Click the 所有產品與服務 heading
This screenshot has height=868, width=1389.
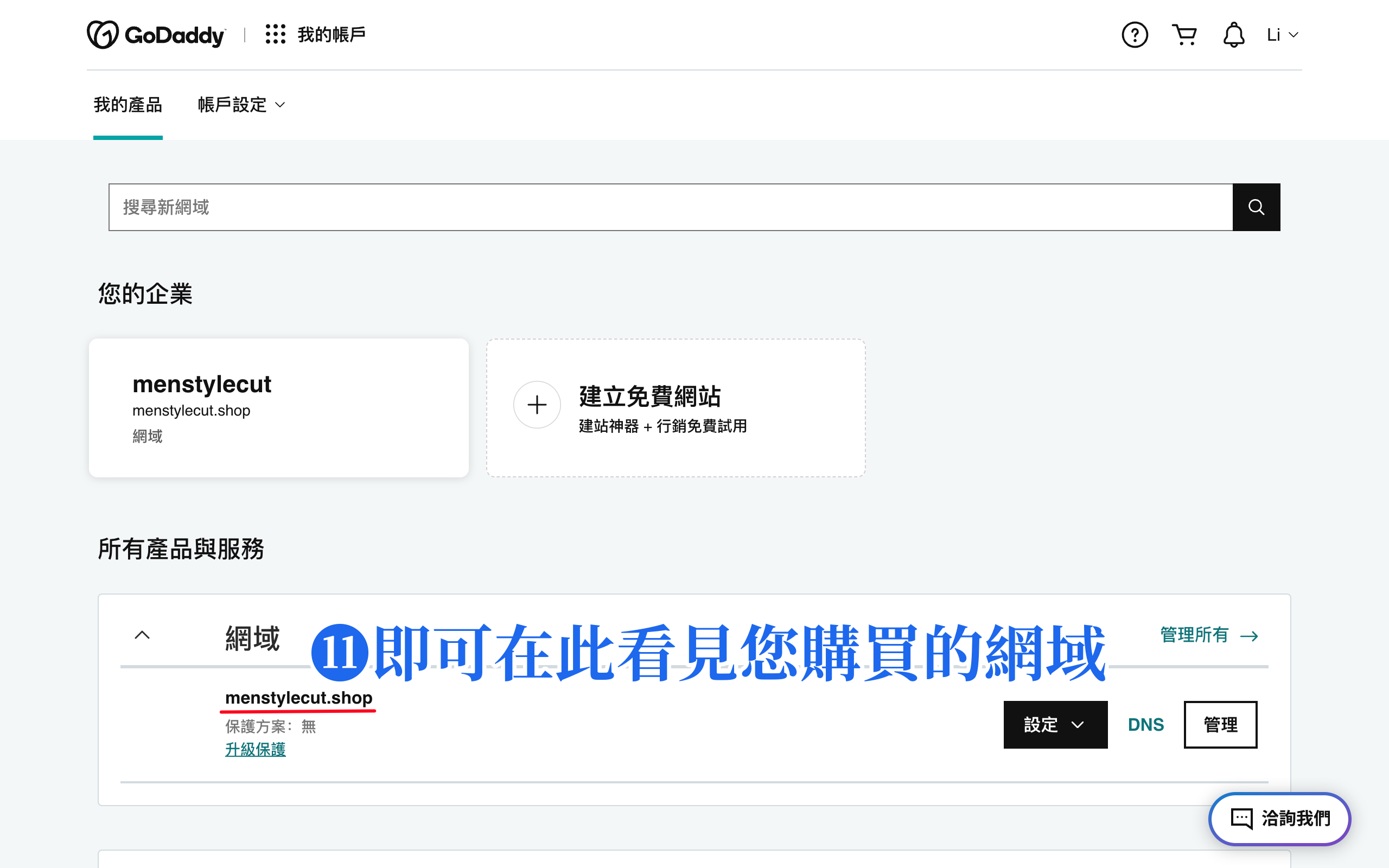click(181, 549)
